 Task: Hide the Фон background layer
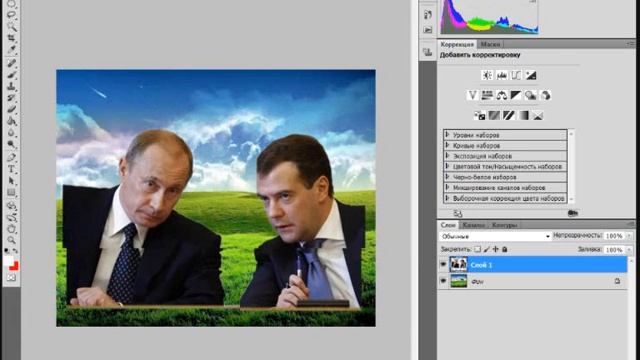[443, 281]
